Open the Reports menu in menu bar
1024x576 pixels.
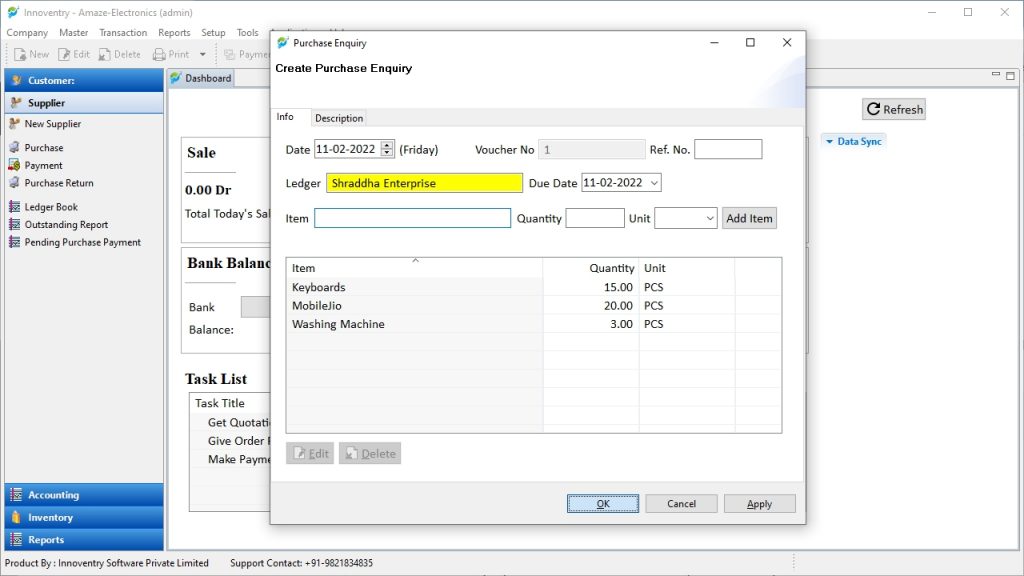174,33
